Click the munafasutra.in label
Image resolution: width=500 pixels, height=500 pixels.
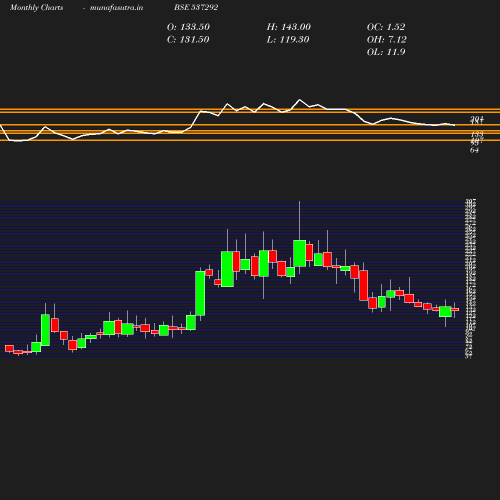coord(116,8)
